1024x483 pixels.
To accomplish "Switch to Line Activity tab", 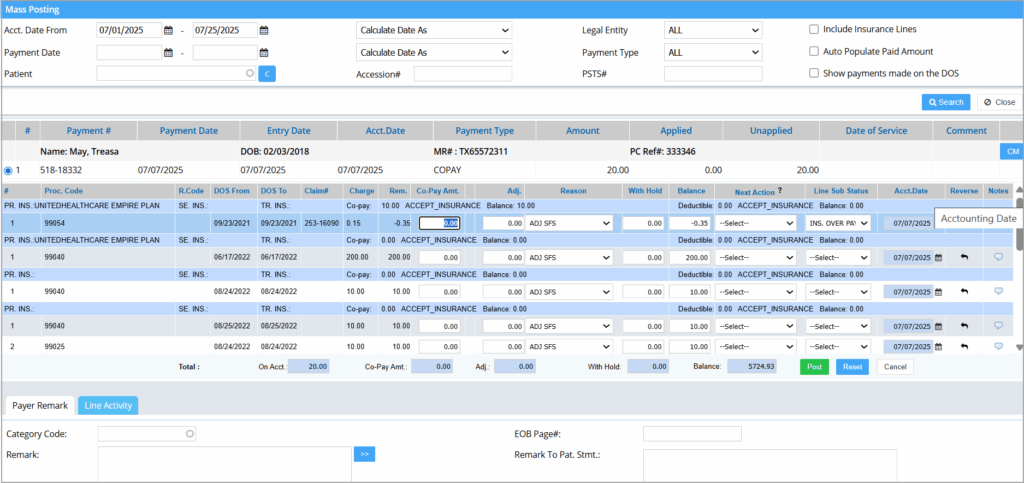I will [108, 405].
